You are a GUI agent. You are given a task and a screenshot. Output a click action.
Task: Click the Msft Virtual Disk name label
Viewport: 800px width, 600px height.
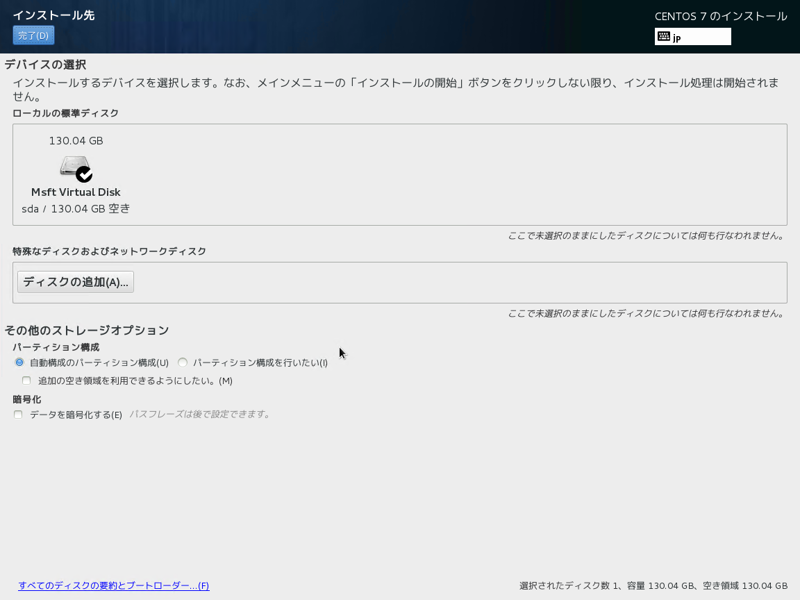pos(76,192)
